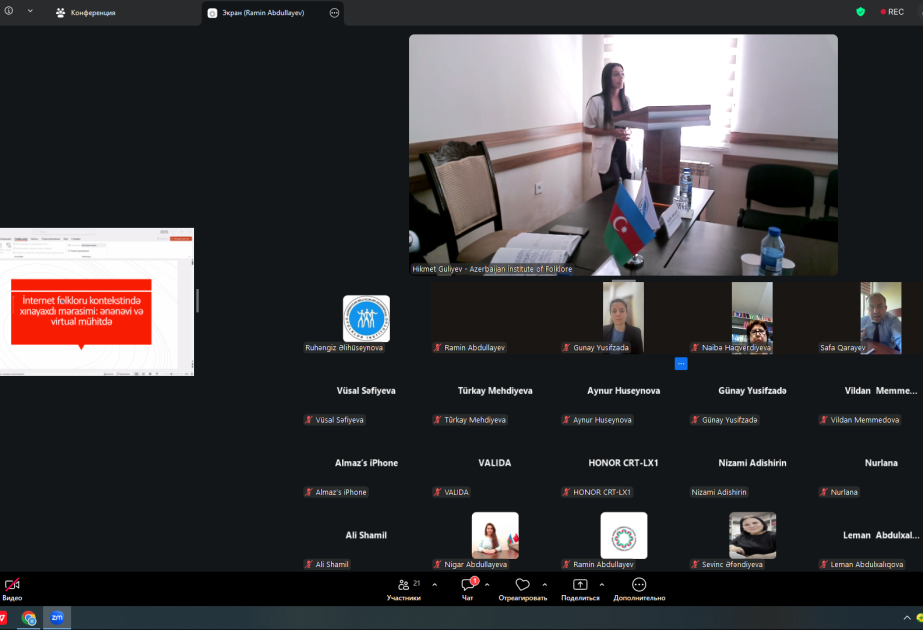Expand the top-left dropdown chevron
Image resolution: width=923 pixels, height=630 pixels.
[30, 11]
